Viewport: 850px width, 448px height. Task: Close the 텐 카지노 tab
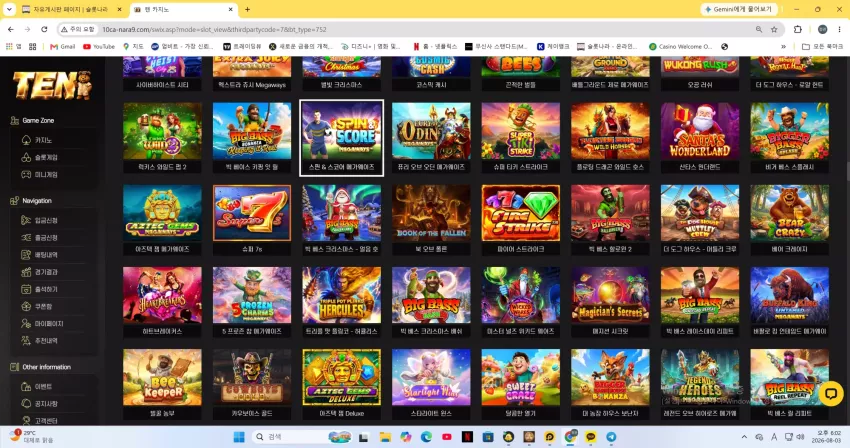tap(230, 9)
